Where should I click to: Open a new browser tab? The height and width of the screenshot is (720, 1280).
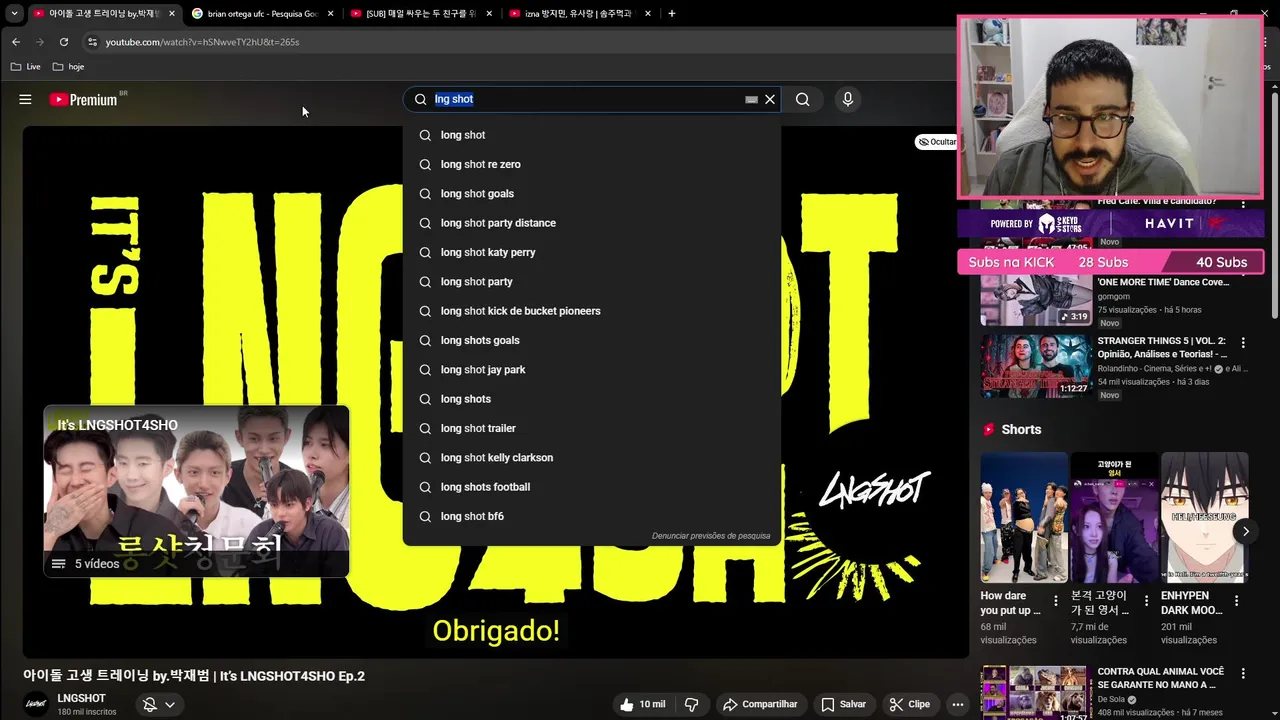click(x=671, y=14)
